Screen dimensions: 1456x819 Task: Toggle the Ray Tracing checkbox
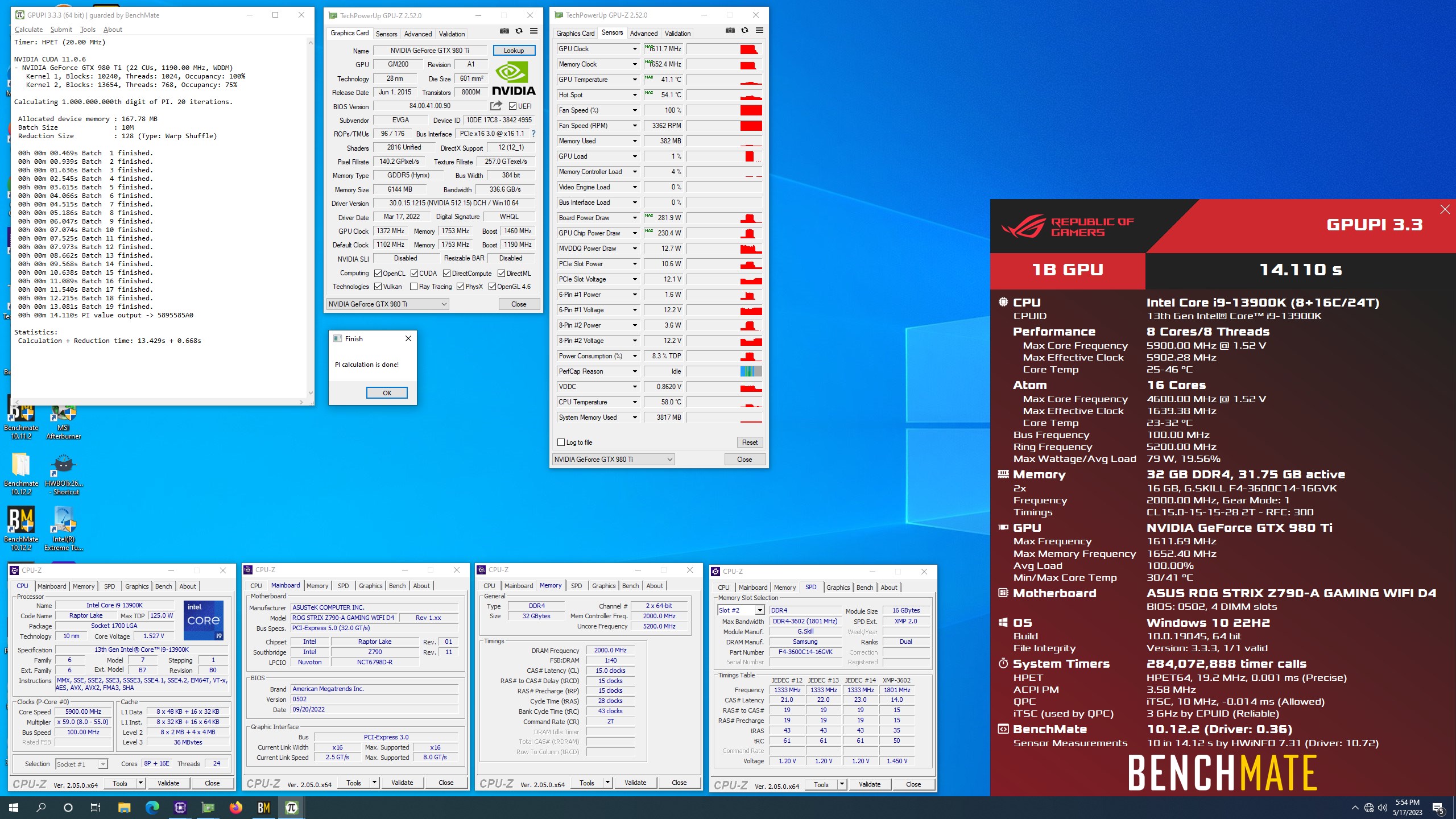tap(413, 287)
